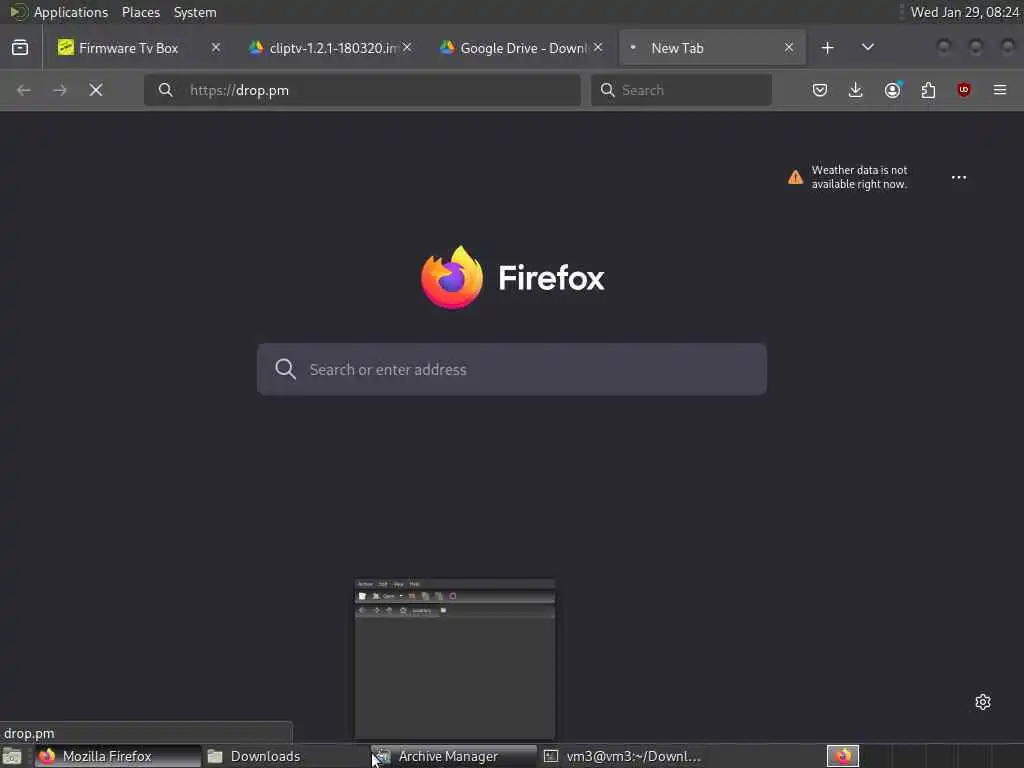Click the Archive Manager window preview thumbnail
The height and width of the screenshot is (768, 1024).
[455, 658]
